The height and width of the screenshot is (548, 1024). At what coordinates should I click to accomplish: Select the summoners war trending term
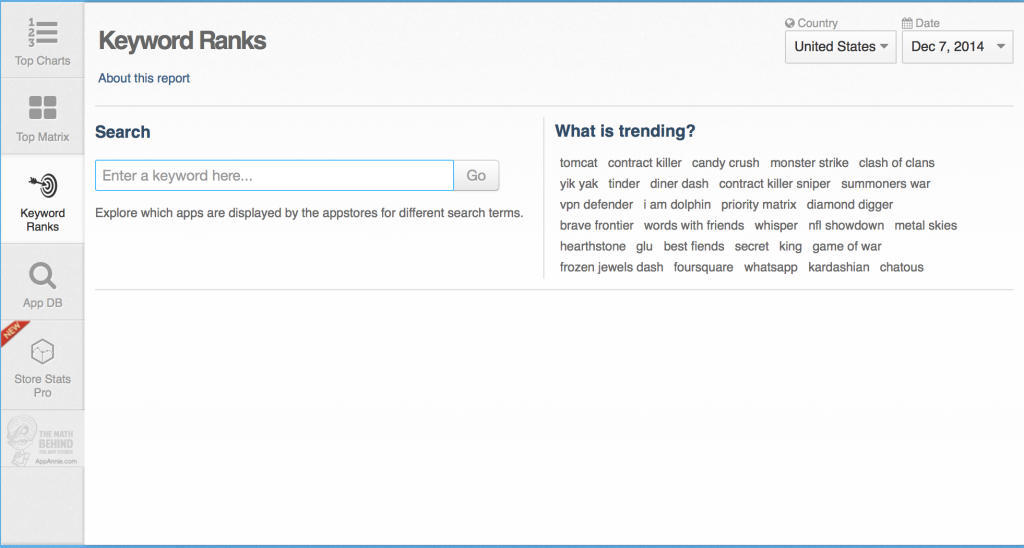[885, 184]
